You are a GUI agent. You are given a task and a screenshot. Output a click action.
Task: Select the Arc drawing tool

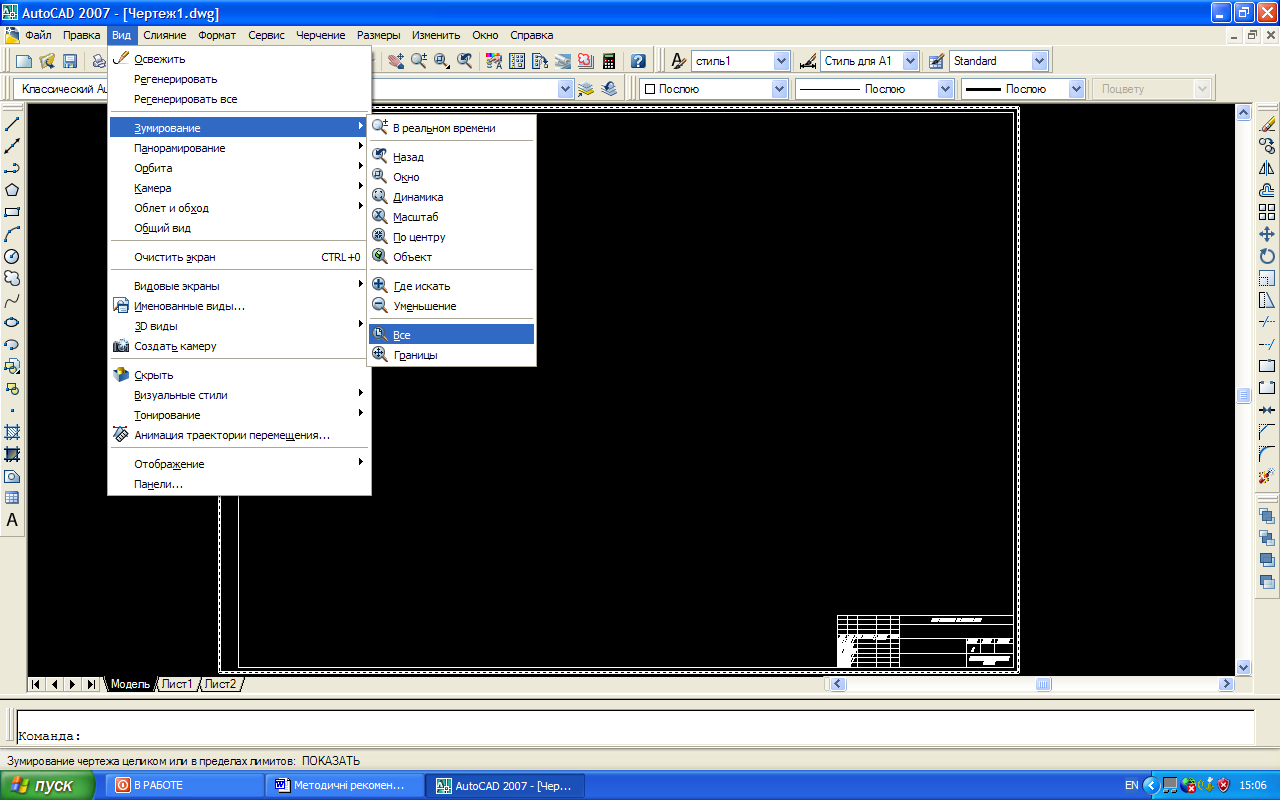pos(12,234)
